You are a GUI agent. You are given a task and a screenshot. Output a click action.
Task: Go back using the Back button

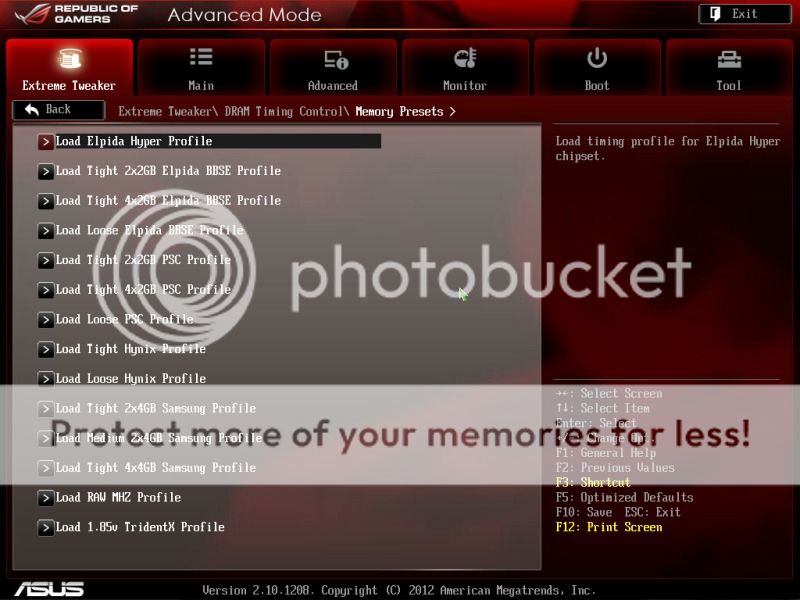pos(58,110)
